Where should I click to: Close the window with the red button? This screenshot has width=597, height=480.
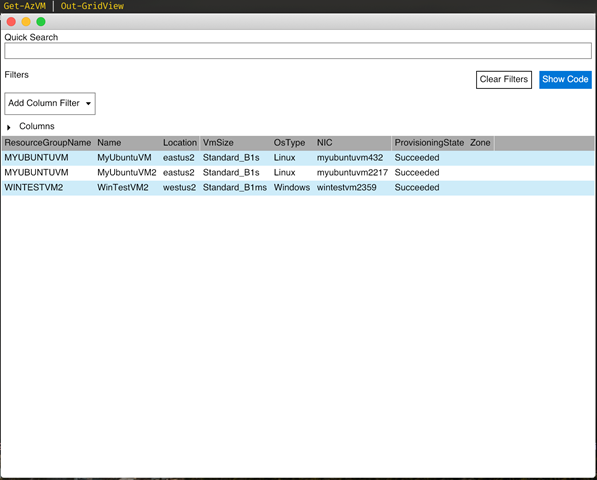click(11, 22)
